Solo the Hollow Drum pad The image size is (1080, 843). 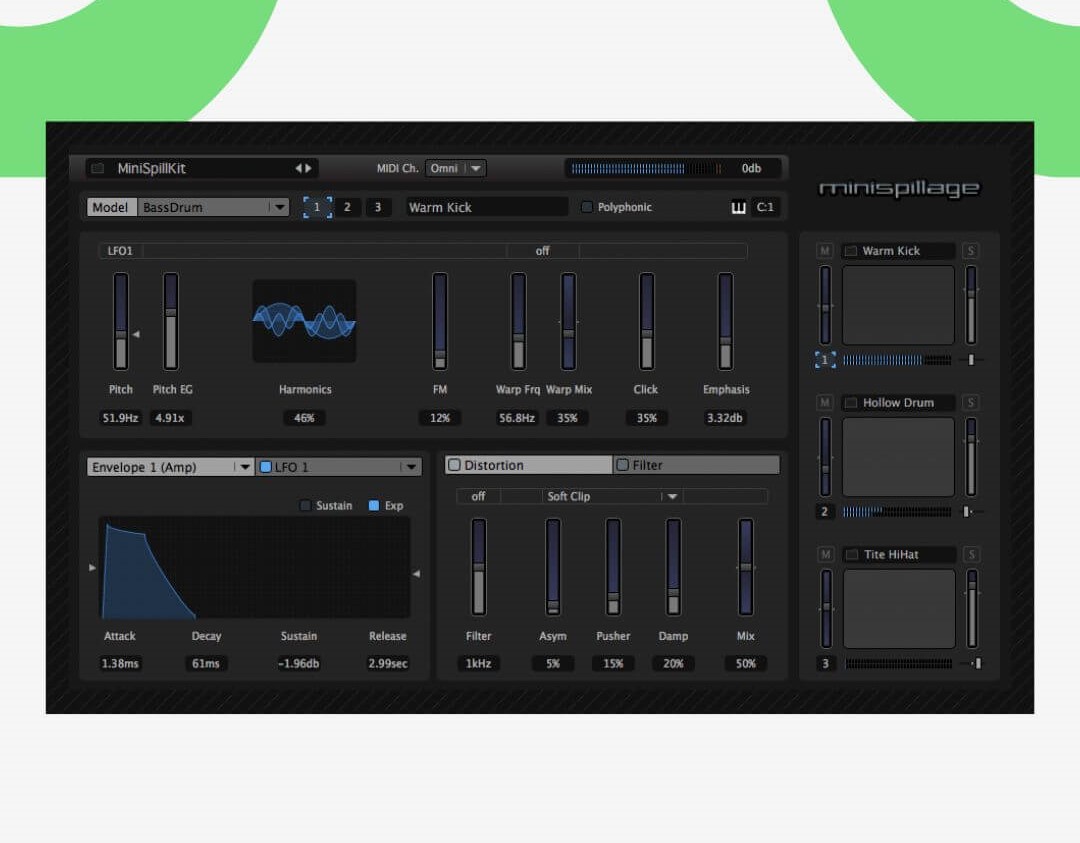(x=971, y=403)
